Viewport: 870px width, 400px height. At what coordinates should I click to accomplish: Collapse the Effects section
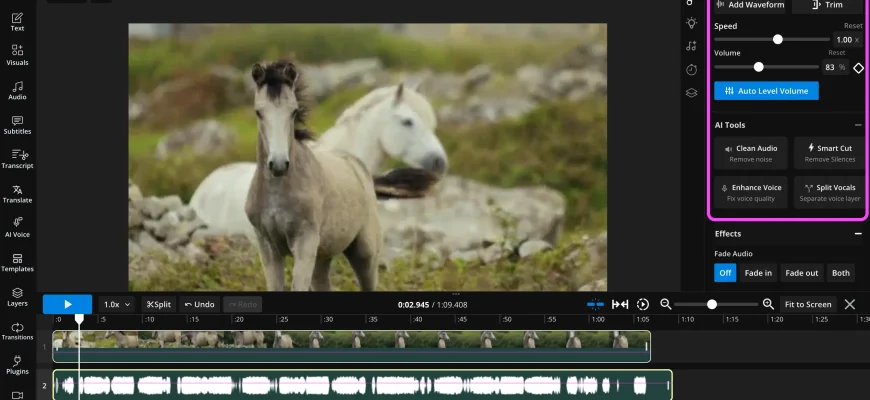tap(858, 234)
